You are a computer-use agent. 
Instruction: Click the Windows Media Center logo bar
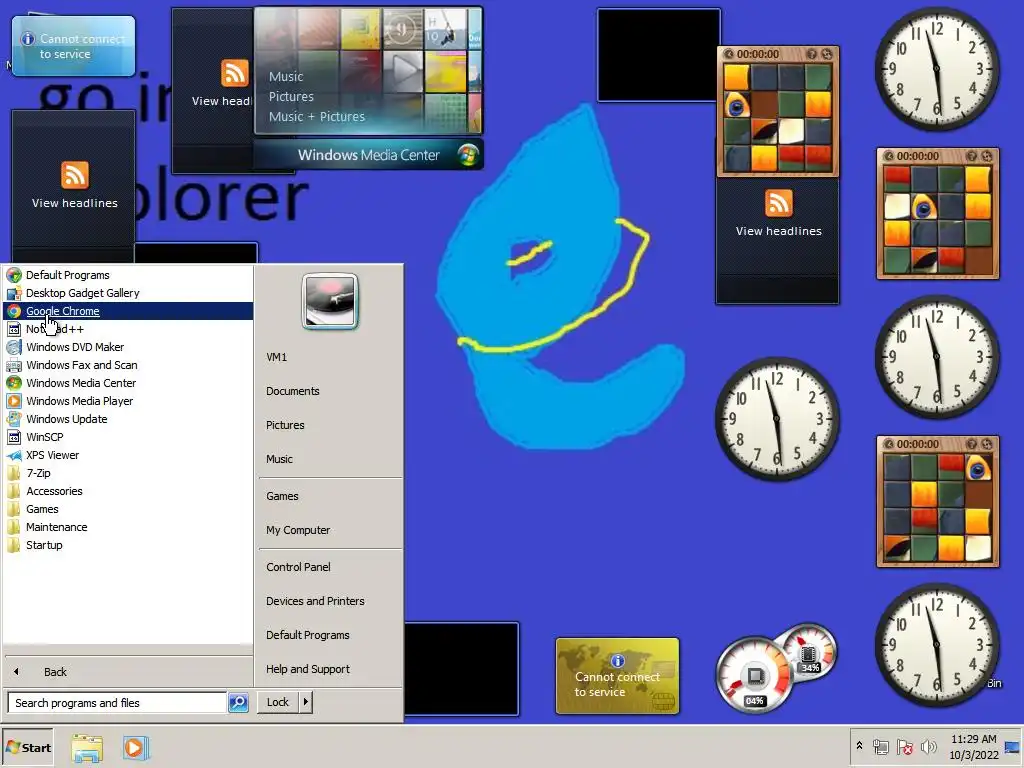tap(368, 155)
